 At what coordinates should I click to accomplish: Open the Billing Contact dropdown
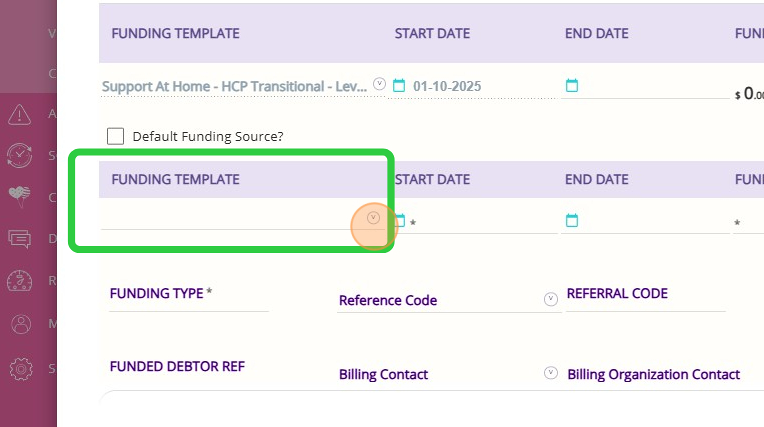tap(550, 373)
